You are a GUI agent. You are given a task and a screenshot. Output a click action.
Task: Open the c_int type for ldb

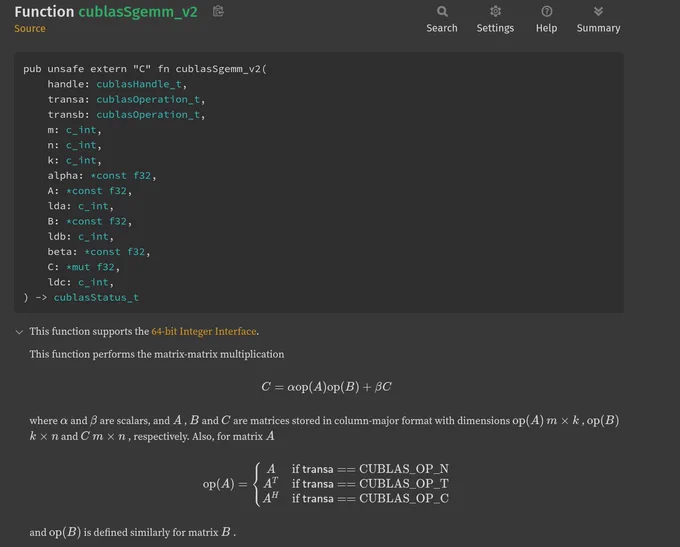coord(93,236)
